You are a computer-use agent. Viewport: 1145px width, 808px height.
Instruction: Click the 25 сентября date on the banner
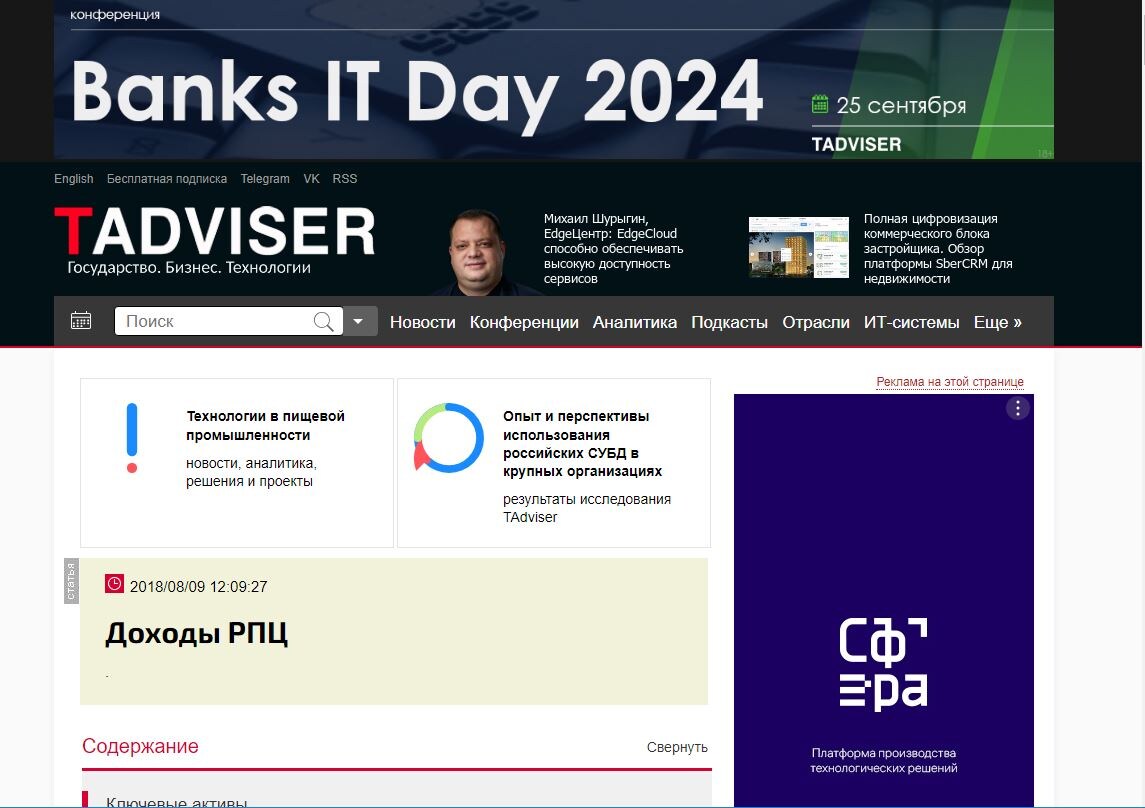tap(901, 106)
